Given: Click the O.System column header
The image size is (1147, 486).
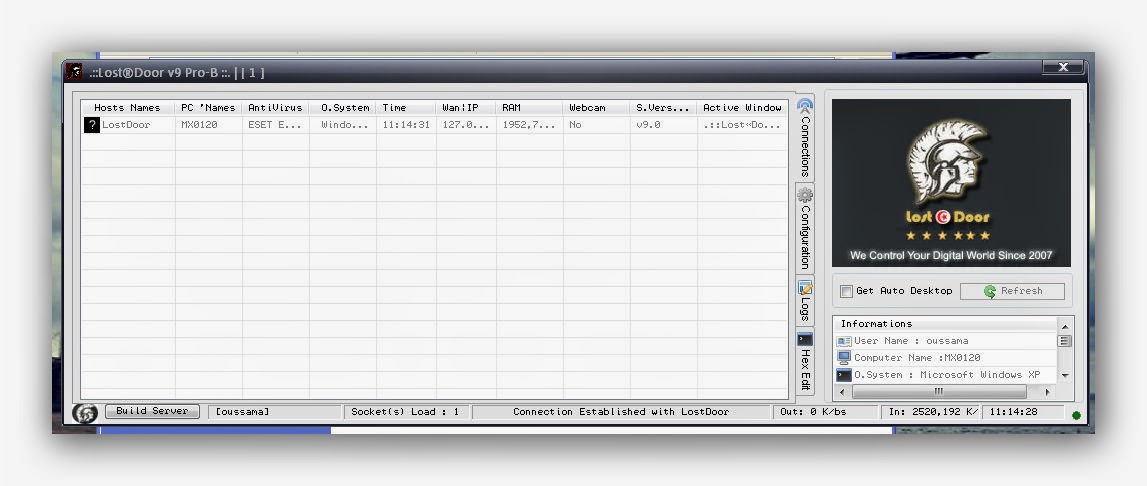Looking at the screenshot, I should point(343,108).
